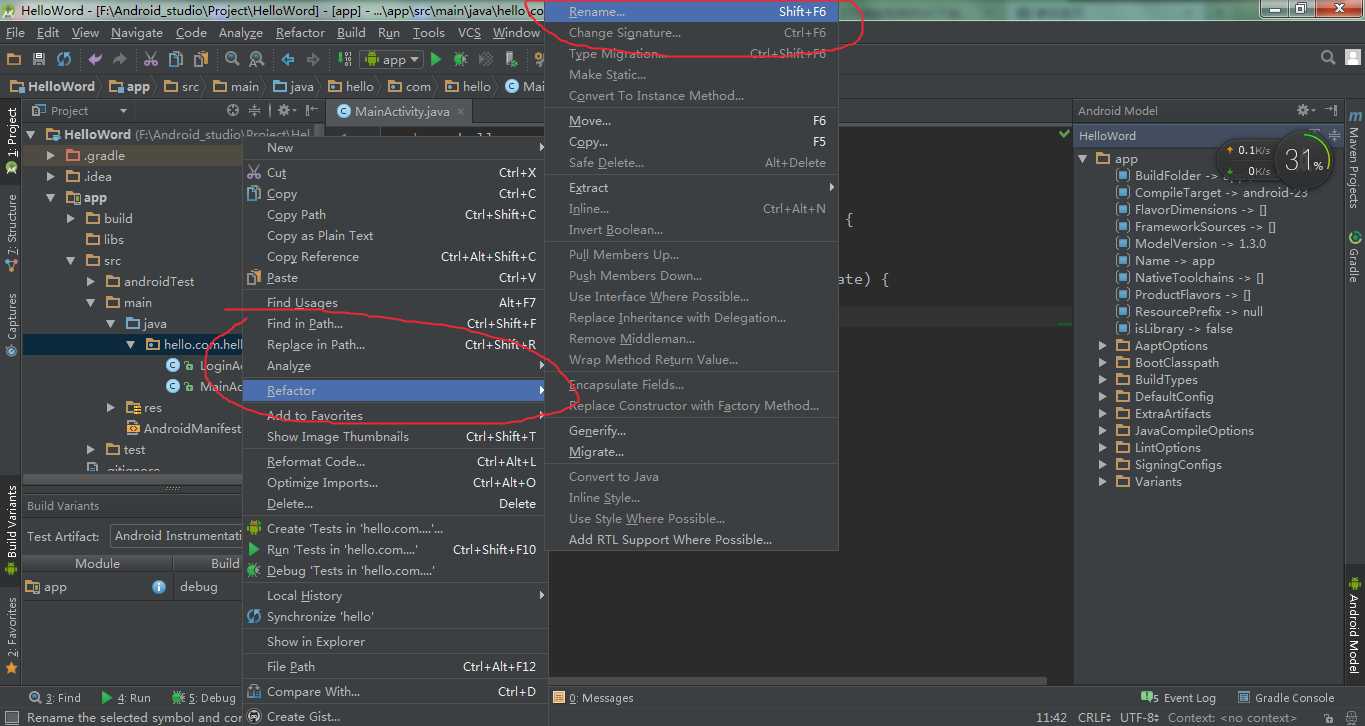This screenshot has width=1365, height=726.
Task: Open the Android Model panel gear settings
Action: (x=1305, y=110)
